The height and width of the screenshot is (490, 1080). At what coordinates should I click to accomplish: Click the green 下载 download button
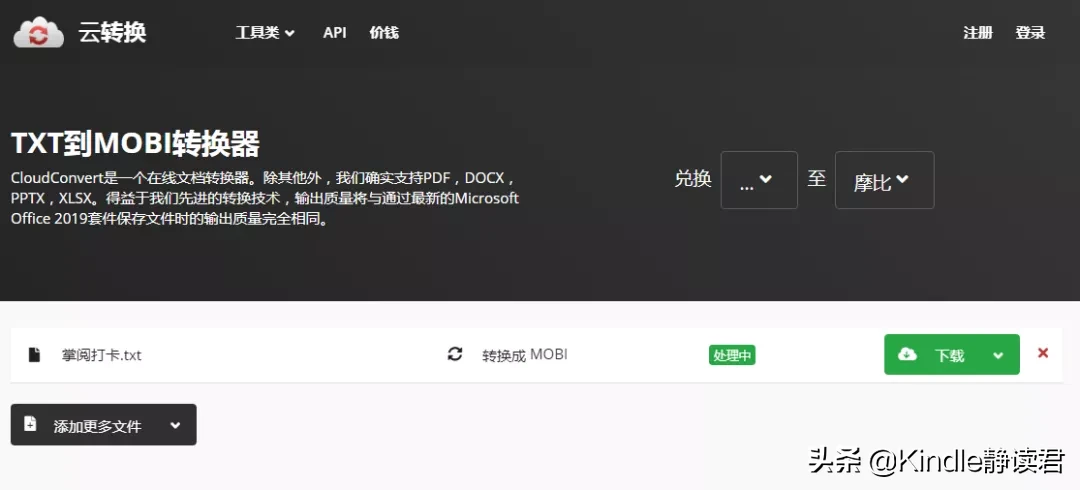pyautogui.click(x=952, y=355)
